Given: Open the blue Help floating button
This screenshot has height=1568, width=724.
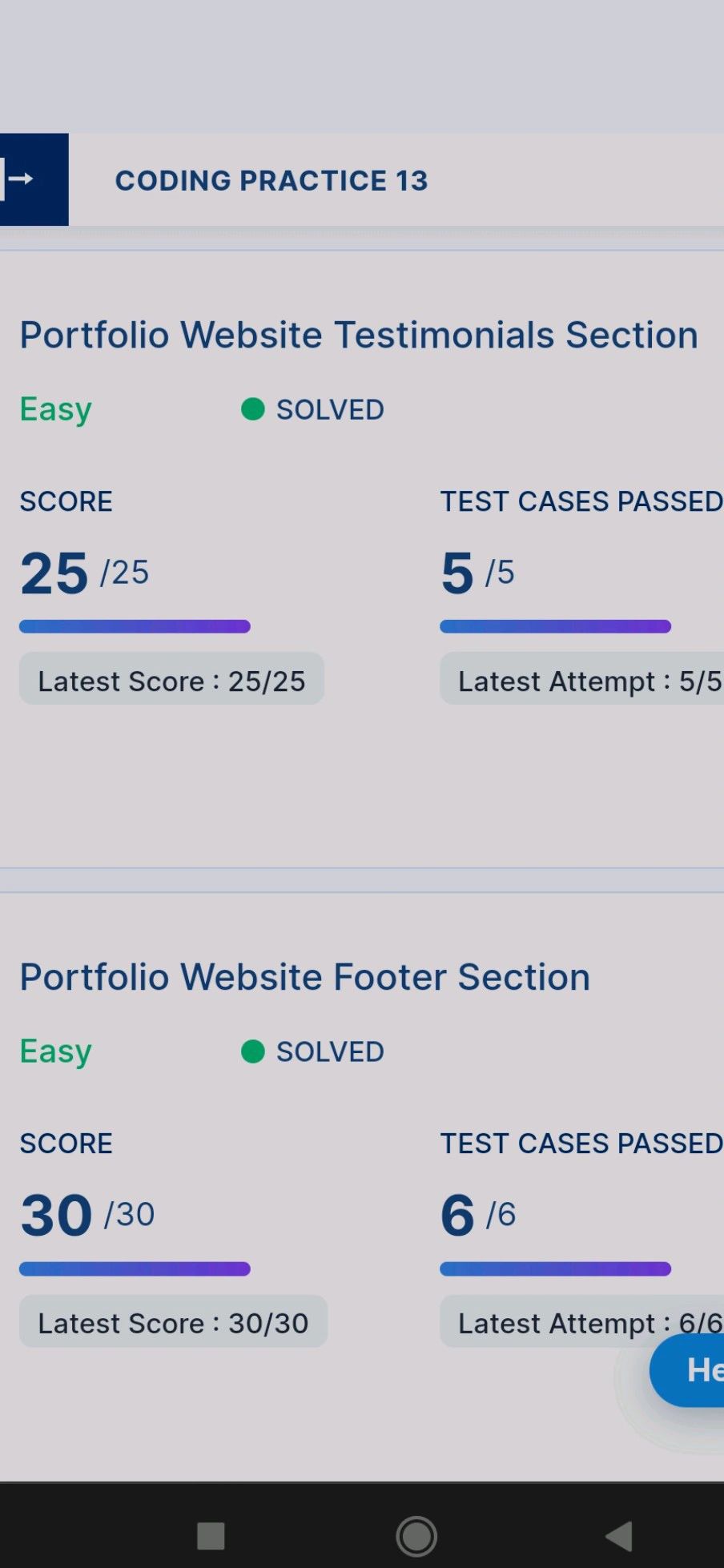Looking at the screenshot, I should pyautogui.click(x=688, y=1369).
